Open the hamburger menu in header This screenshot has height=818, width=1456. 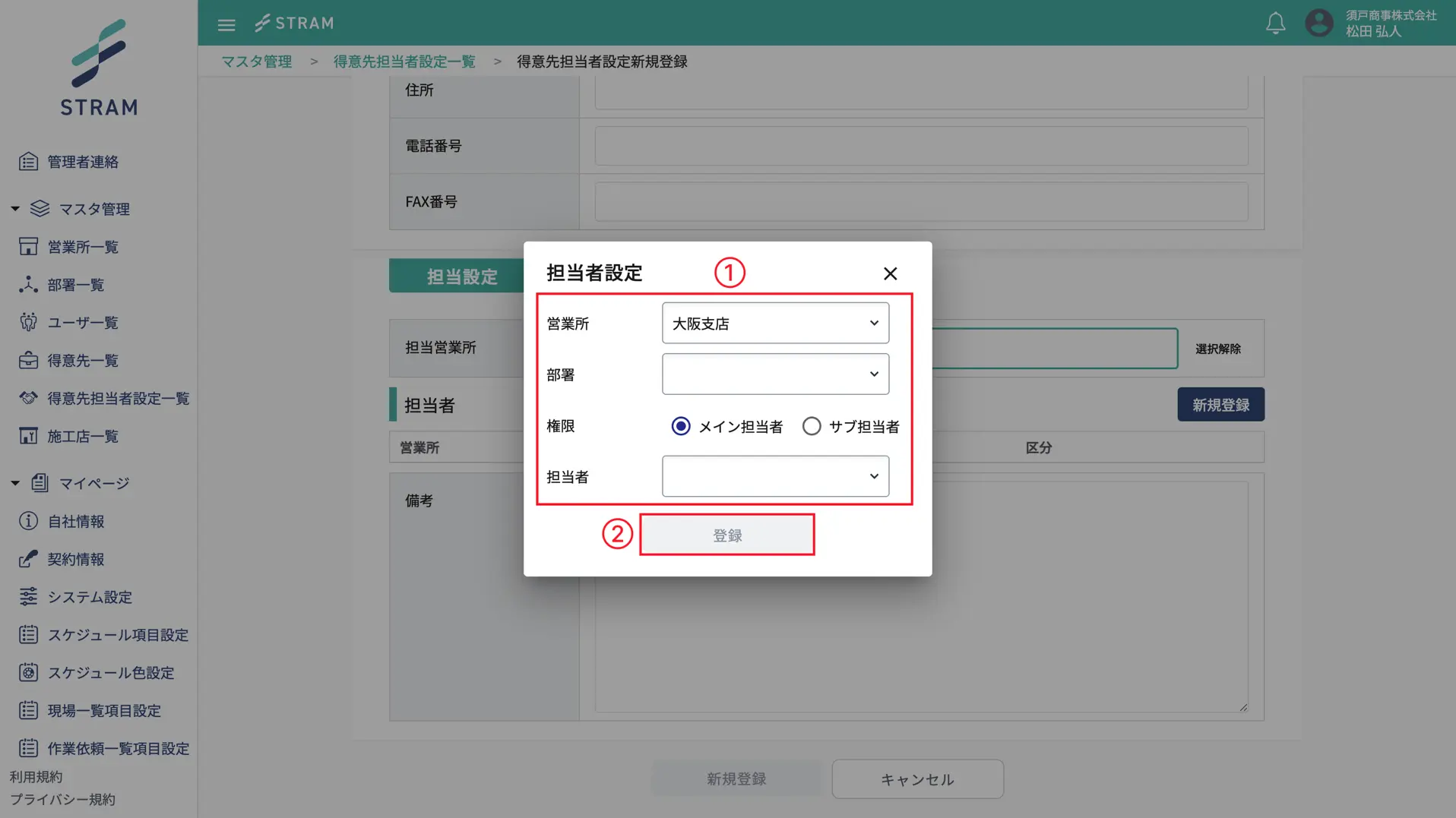tap(226, 24)
